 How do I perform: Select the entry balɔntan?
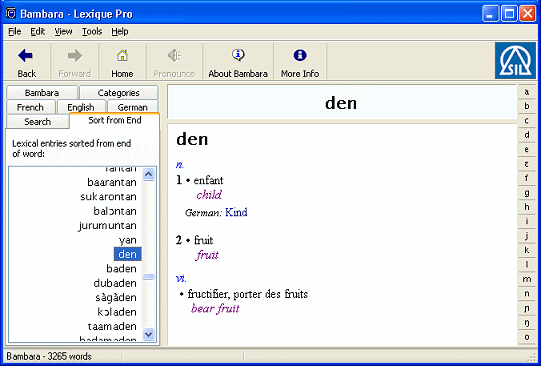click(115, 211)
